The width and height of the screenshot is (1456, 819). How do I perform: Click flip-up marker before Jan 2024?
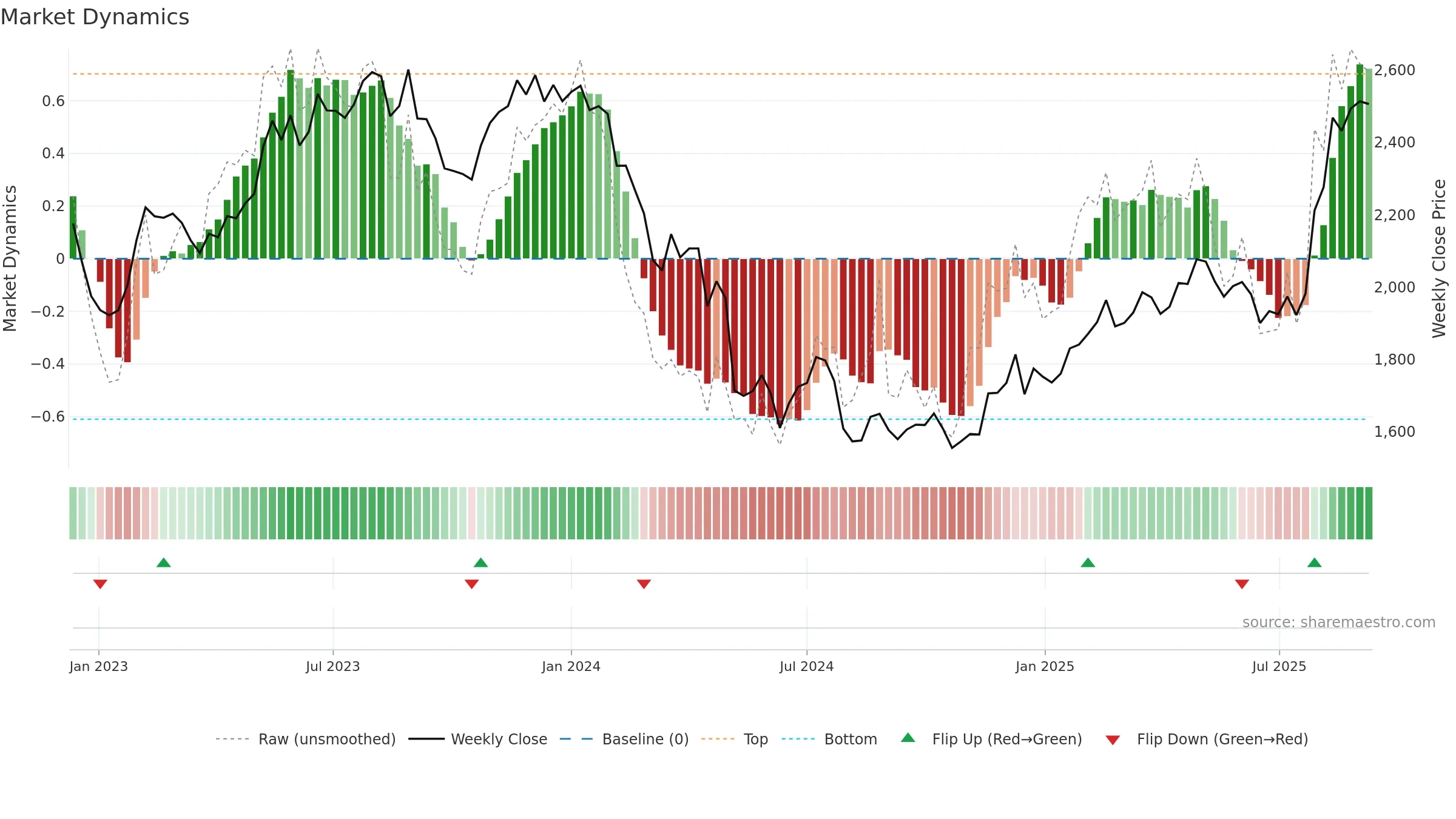click(481, 562)
